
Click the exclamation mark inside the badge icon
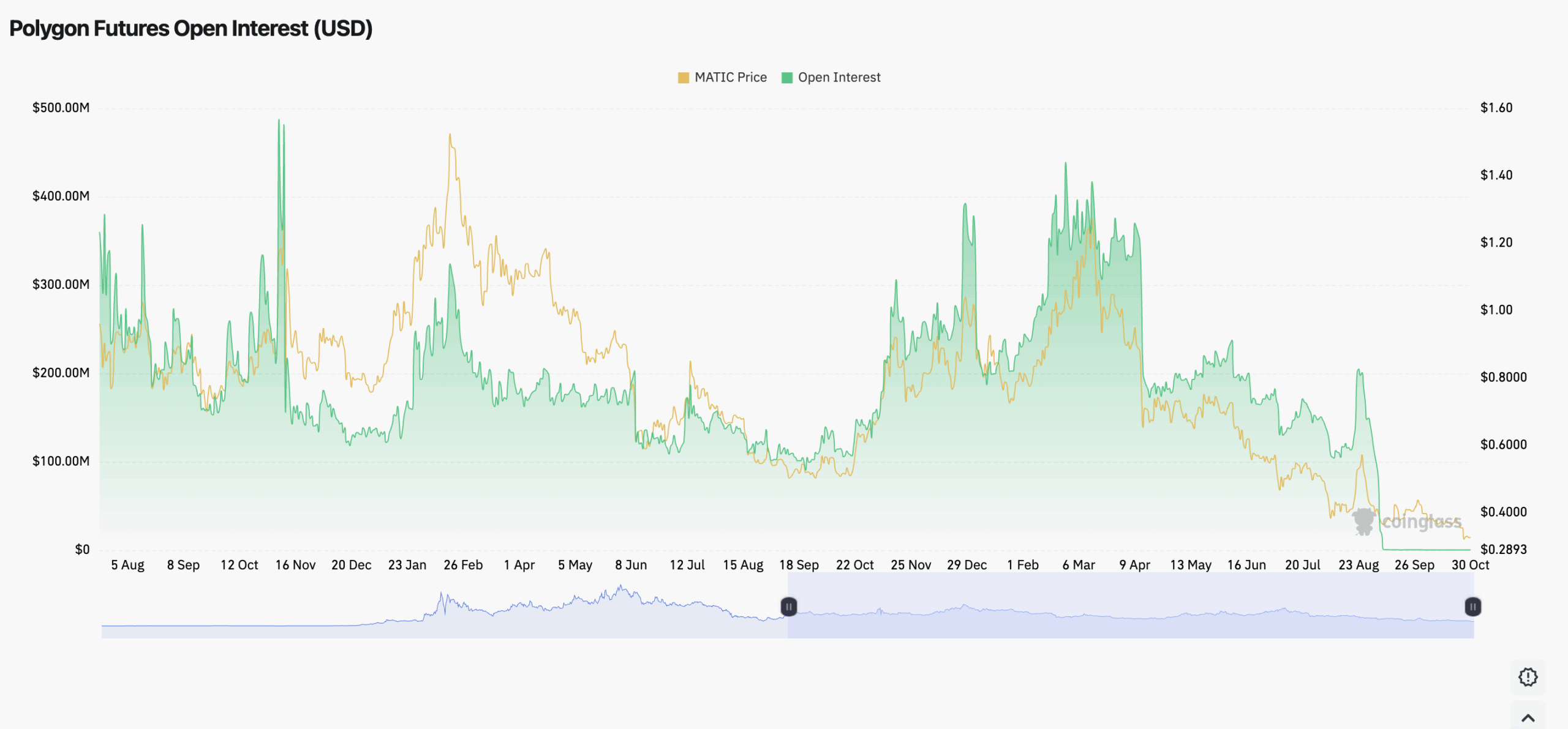tap(1528, 677)
